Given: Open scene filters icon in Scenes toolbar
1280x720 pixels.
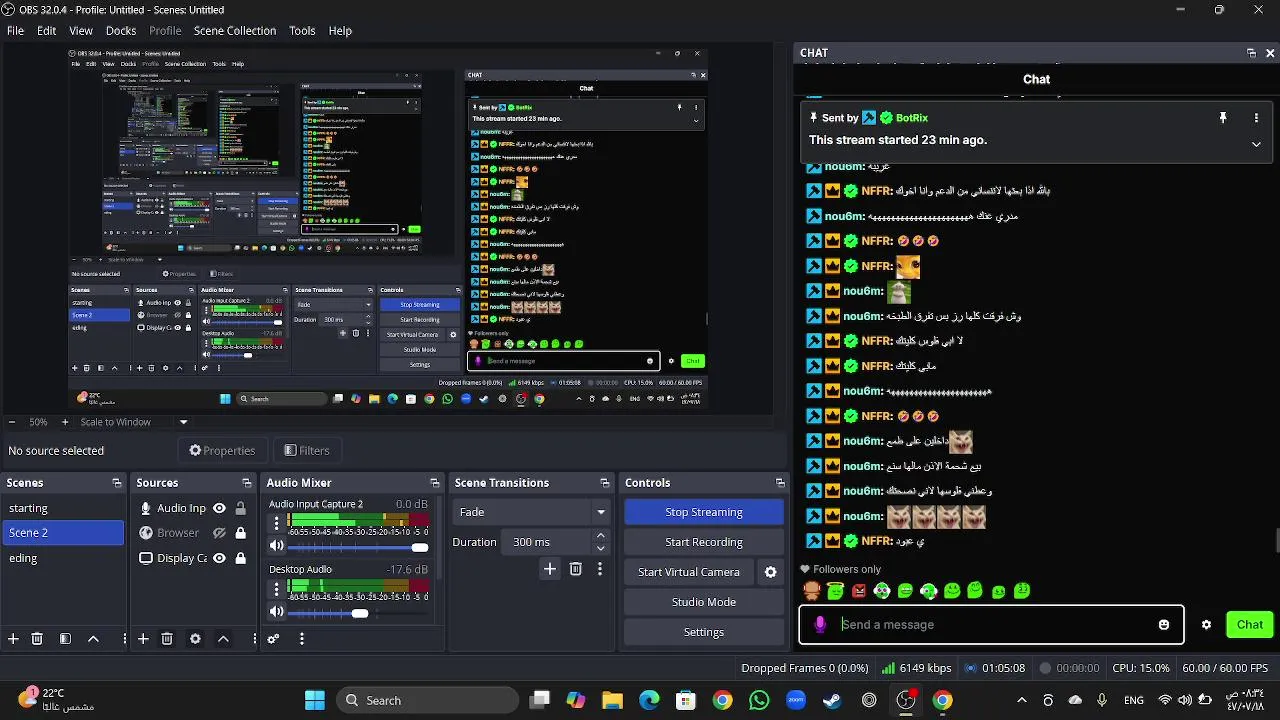Looking at the screenshot, I should [x=65, y=639].
